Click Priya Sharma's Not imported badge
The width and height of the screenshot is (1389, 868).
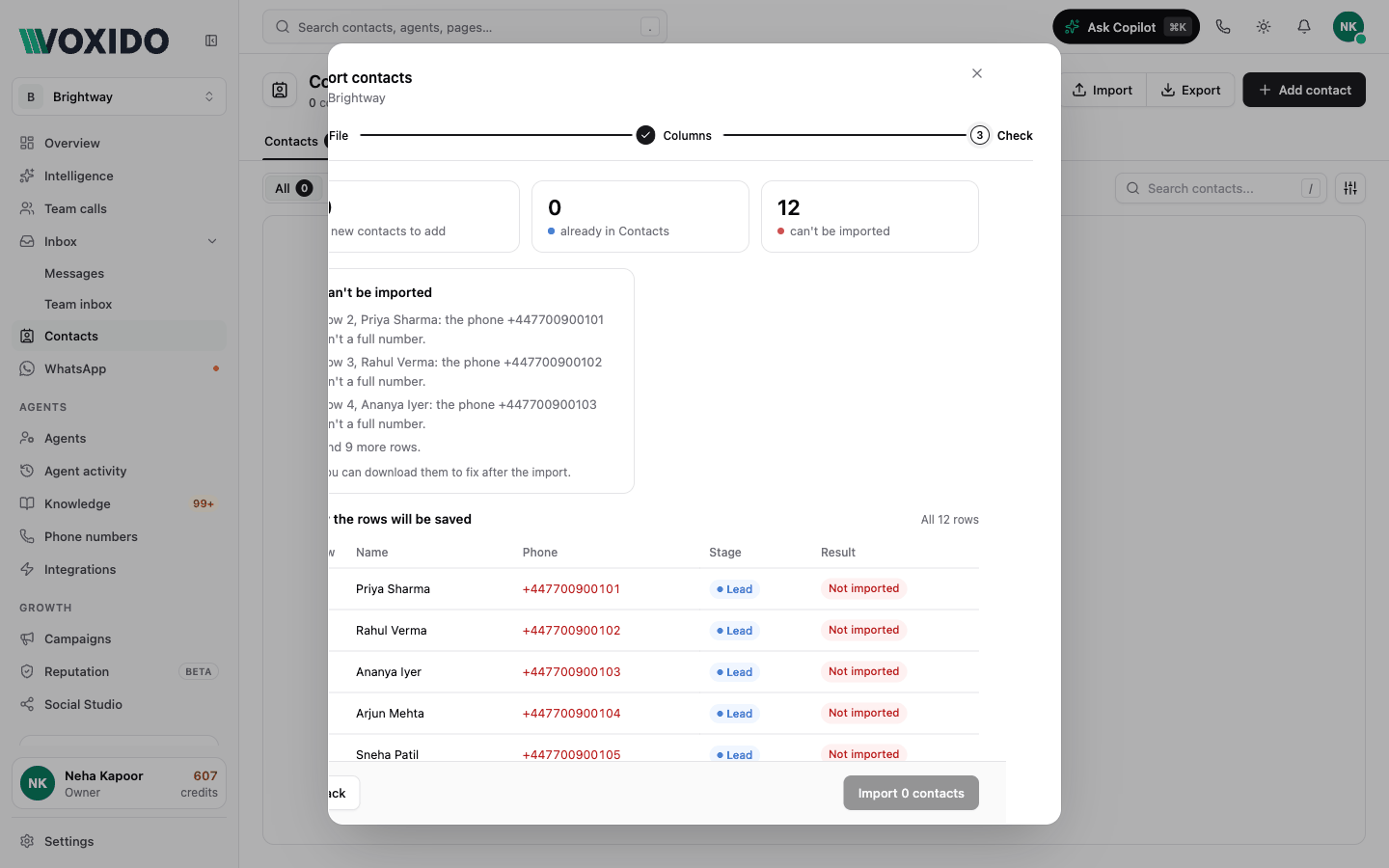(x=863, y=588)
